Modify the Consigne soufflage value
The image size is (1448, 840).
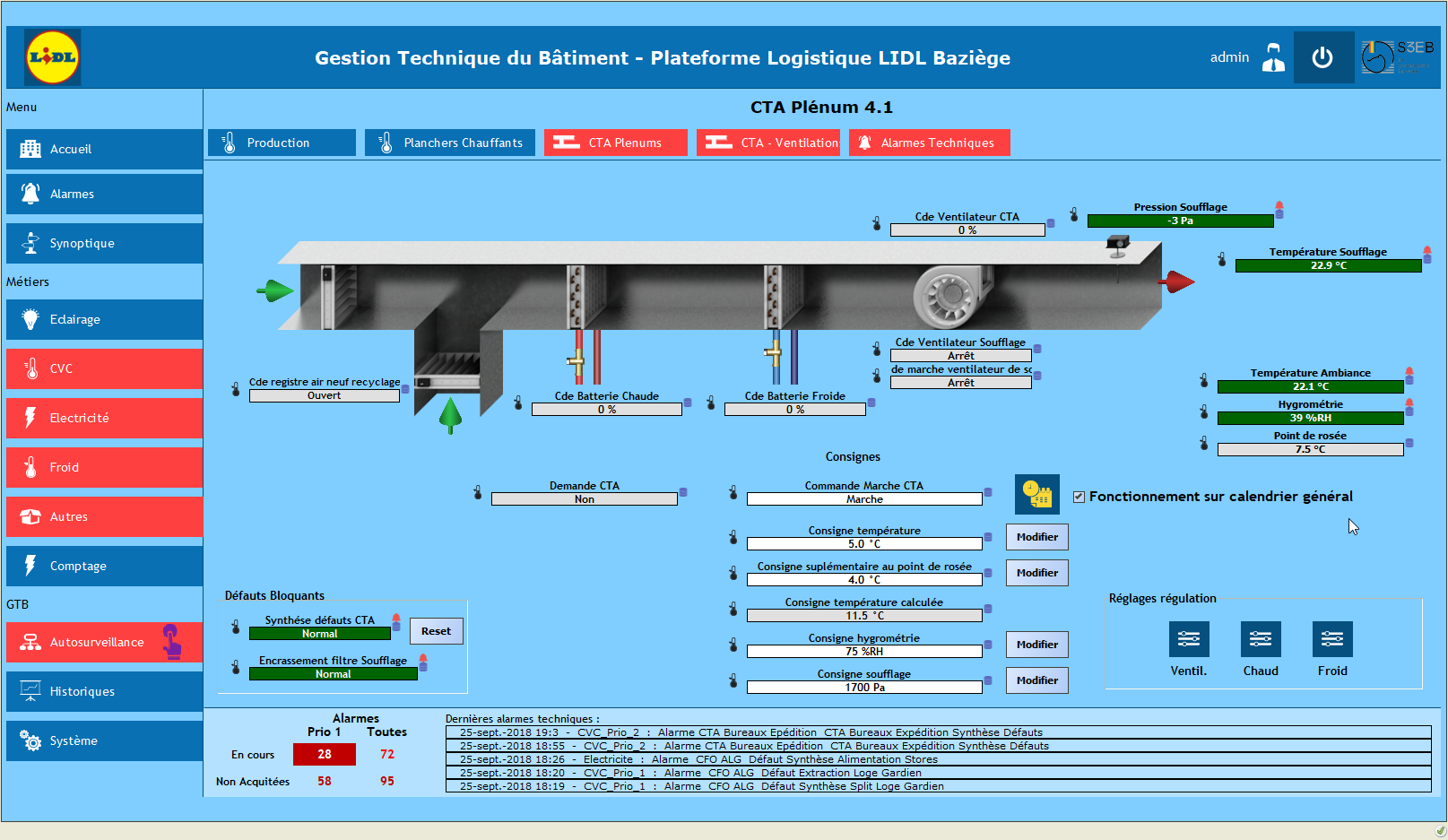tap(1037, 680)
